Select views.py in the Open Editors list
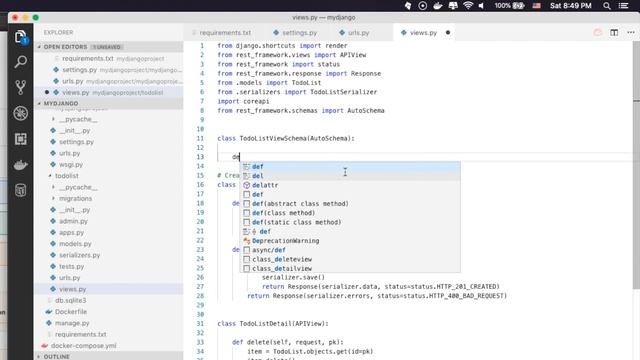 pyautogui.click(x=109, y=93)
